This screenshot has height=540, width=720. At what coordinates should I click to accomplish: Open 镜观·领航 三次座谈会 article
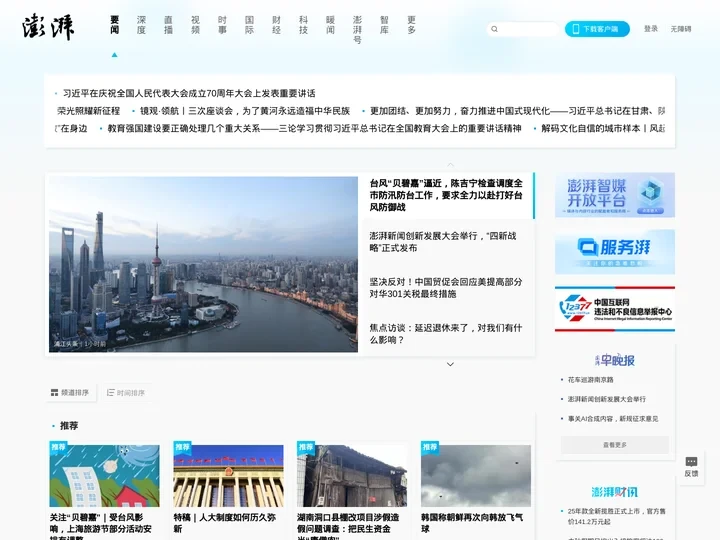[245, 111]
